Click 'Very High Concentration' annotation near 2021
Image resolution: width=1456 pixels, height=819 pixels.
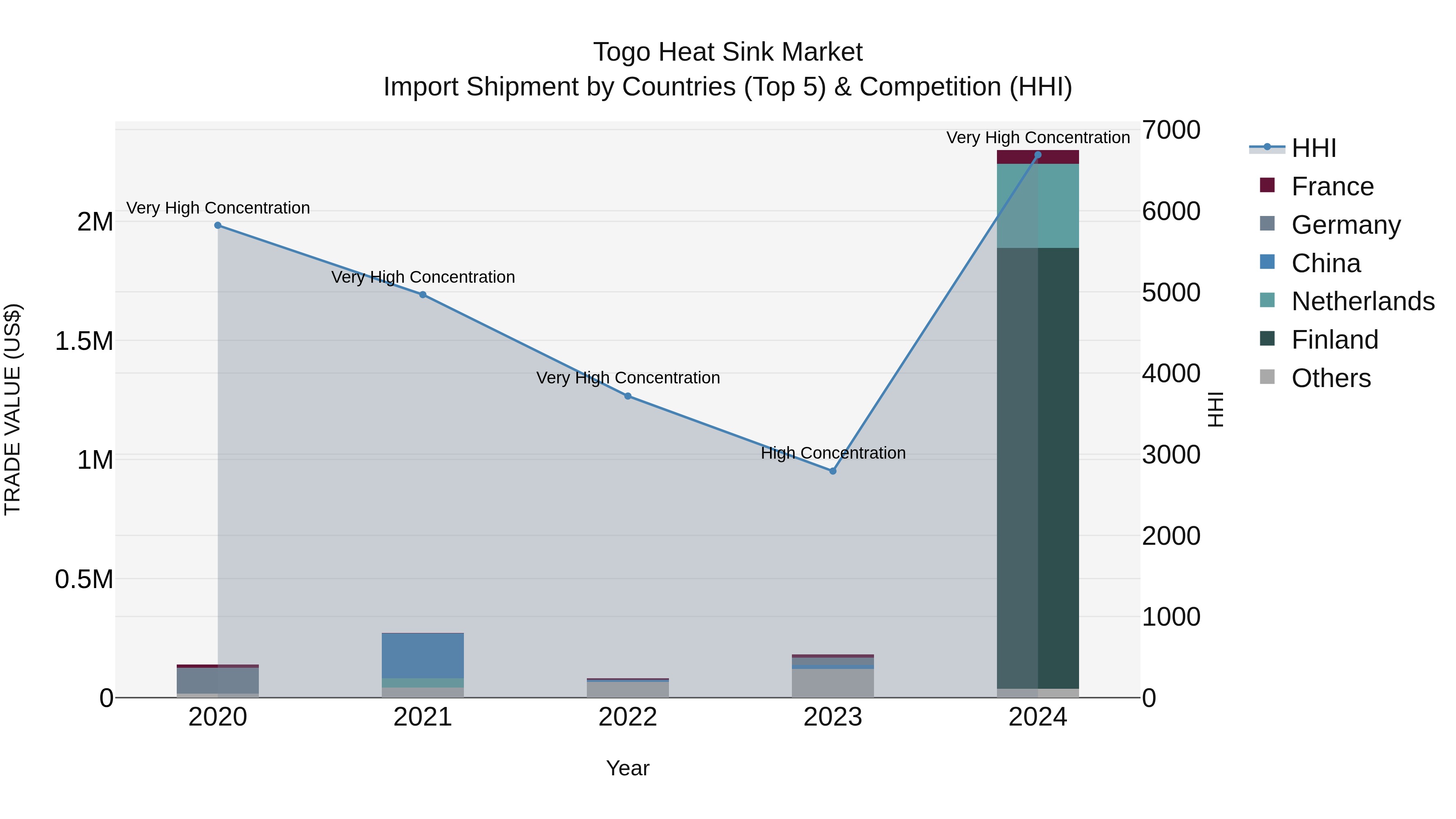pos(423,277)
